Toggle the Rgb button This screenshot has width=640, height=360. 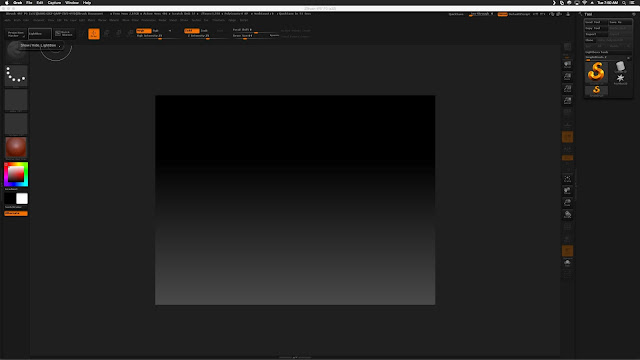[x=156, y=31]
